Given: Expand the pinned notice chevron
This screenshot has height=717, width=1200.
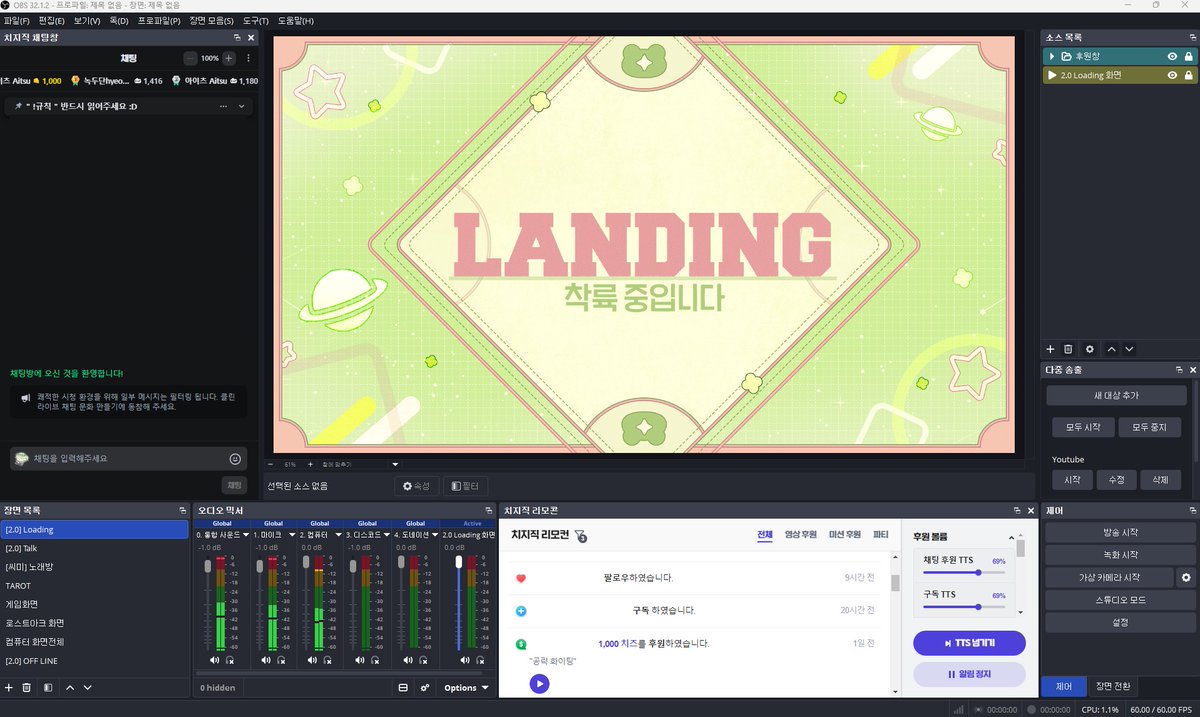Looking at the screenshot, I should click(241, 106).
